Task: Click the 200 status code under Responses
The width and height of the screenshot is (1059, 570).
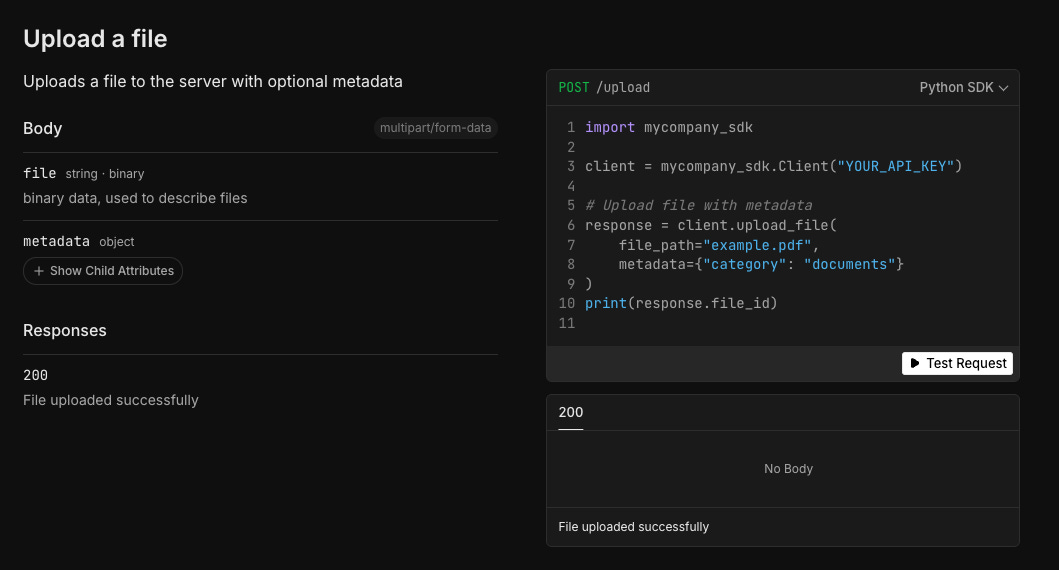Action: [x=35, y=375]
